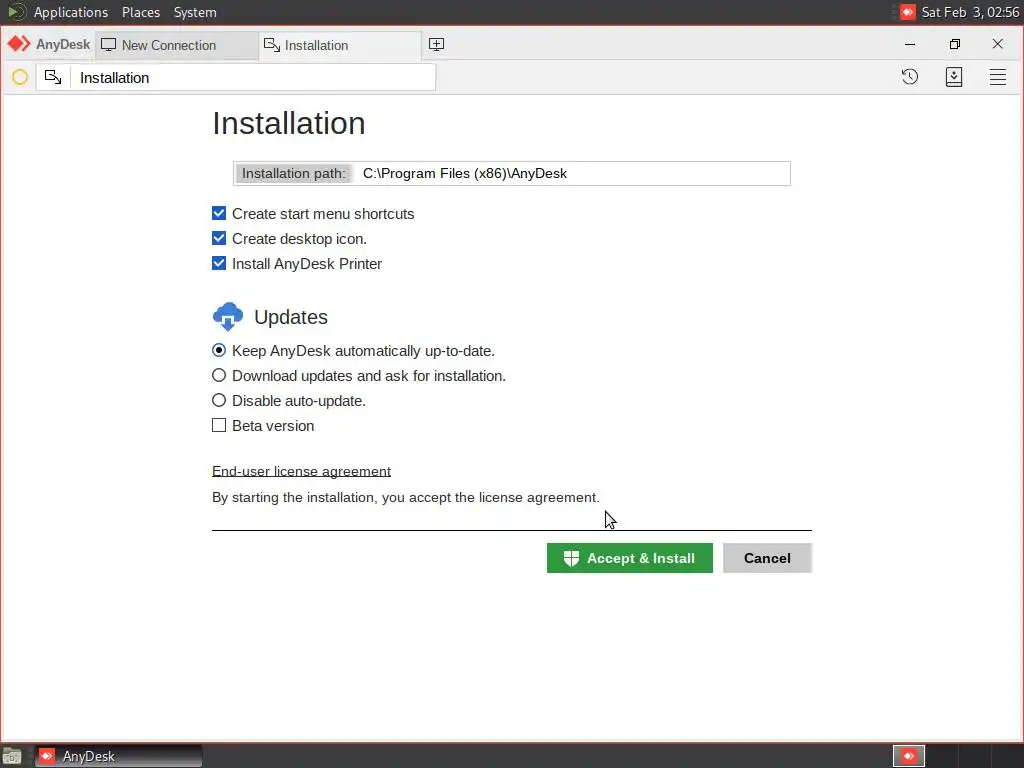
Task: Click the AnyDesk tray icon in the top panel
Action: tap(908, 12)
